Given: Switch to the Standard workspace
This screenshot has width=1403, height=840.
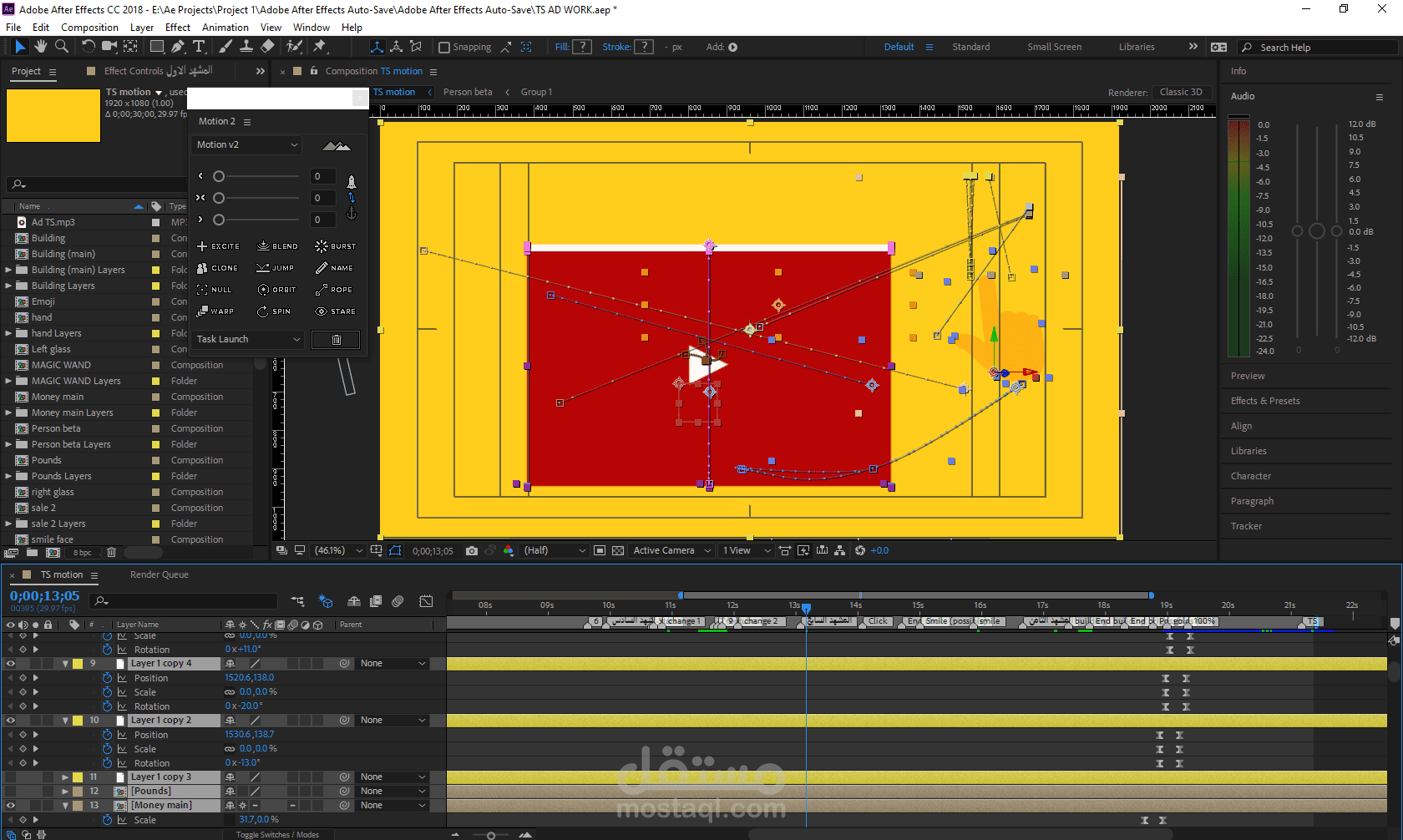Looking at the screenshot, I should click(971, 47).
